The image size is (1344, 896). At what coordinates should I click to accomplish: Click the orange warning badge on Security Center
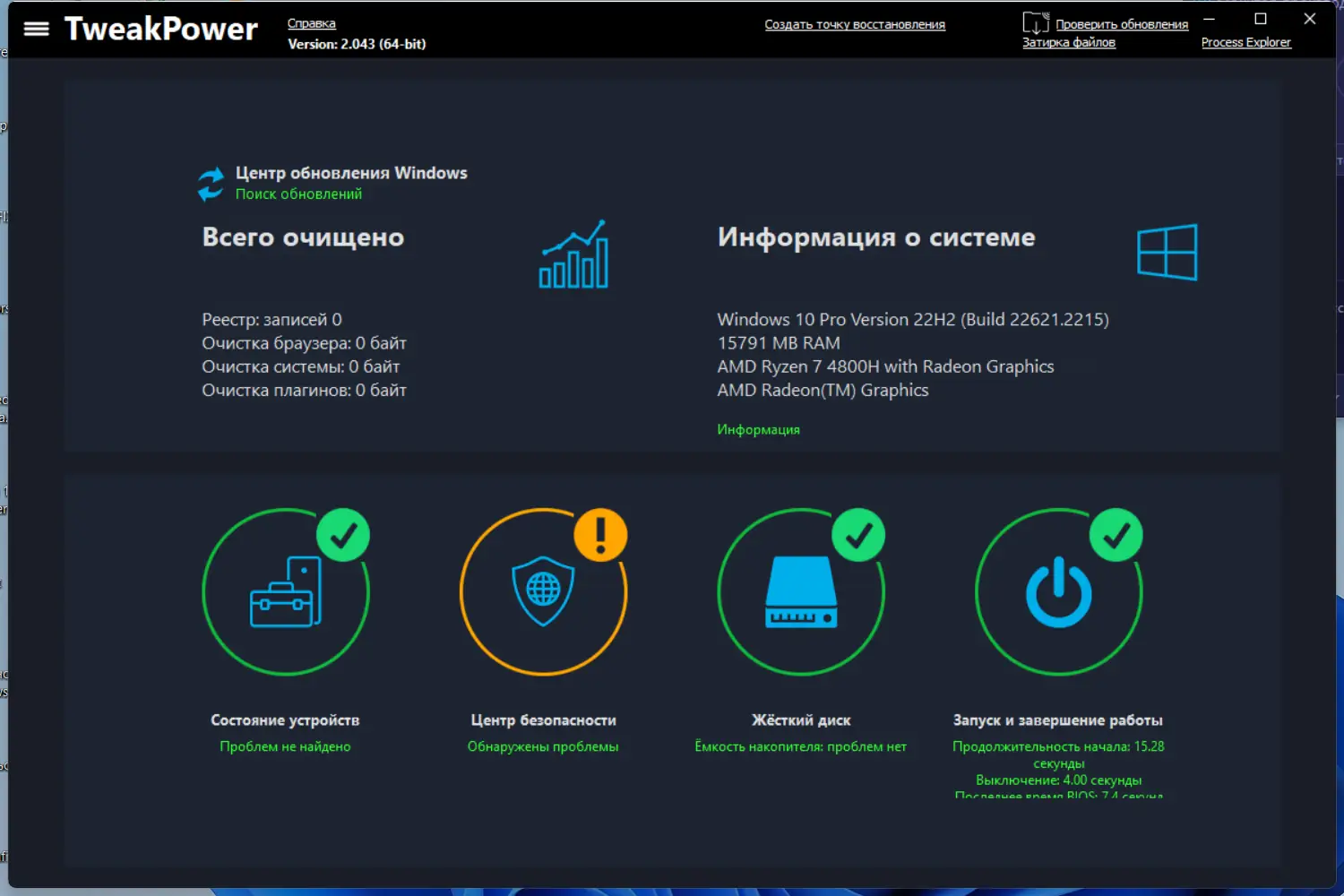(x=600, y=535)
